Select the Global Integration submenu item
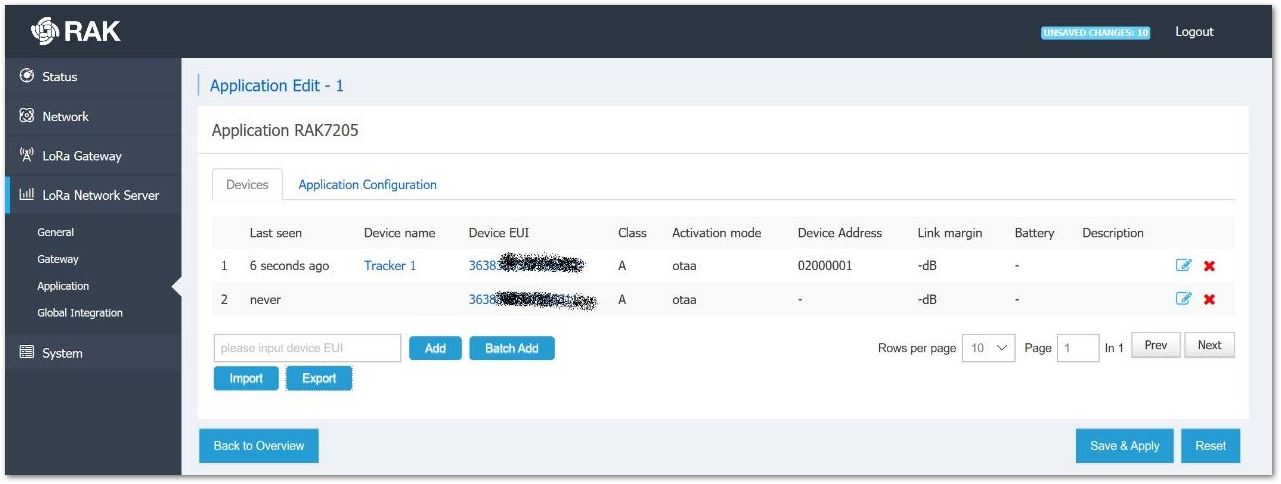This screenshot has height=484, width=1281. tap(80, 313)
